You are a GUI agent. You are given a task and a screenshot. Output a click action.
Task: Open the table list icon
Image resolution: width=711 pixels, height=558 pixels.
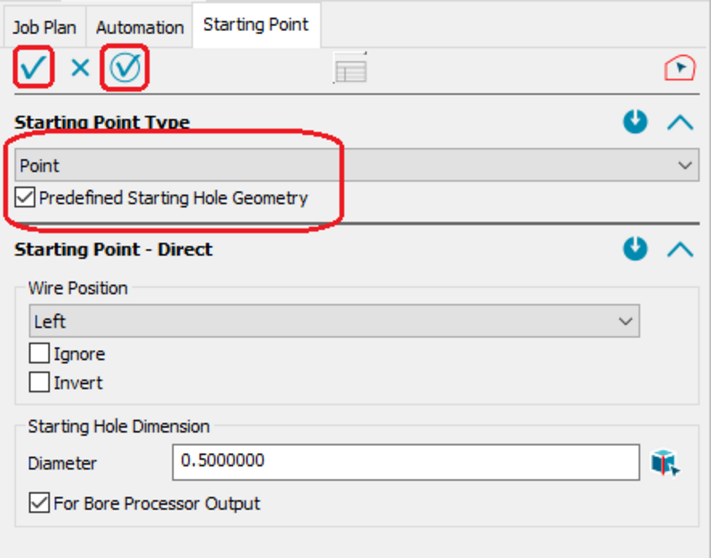(x=350, y=69)
